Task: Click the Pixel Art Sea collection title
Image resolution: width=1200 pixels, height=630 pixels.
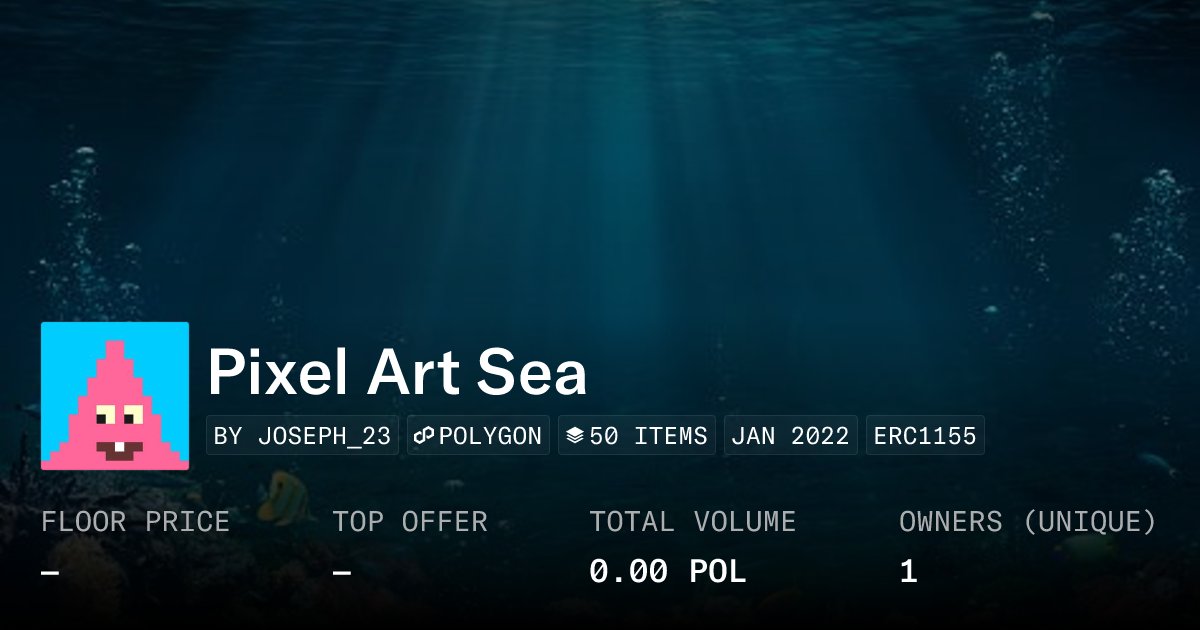Action: tap(397, 373)
